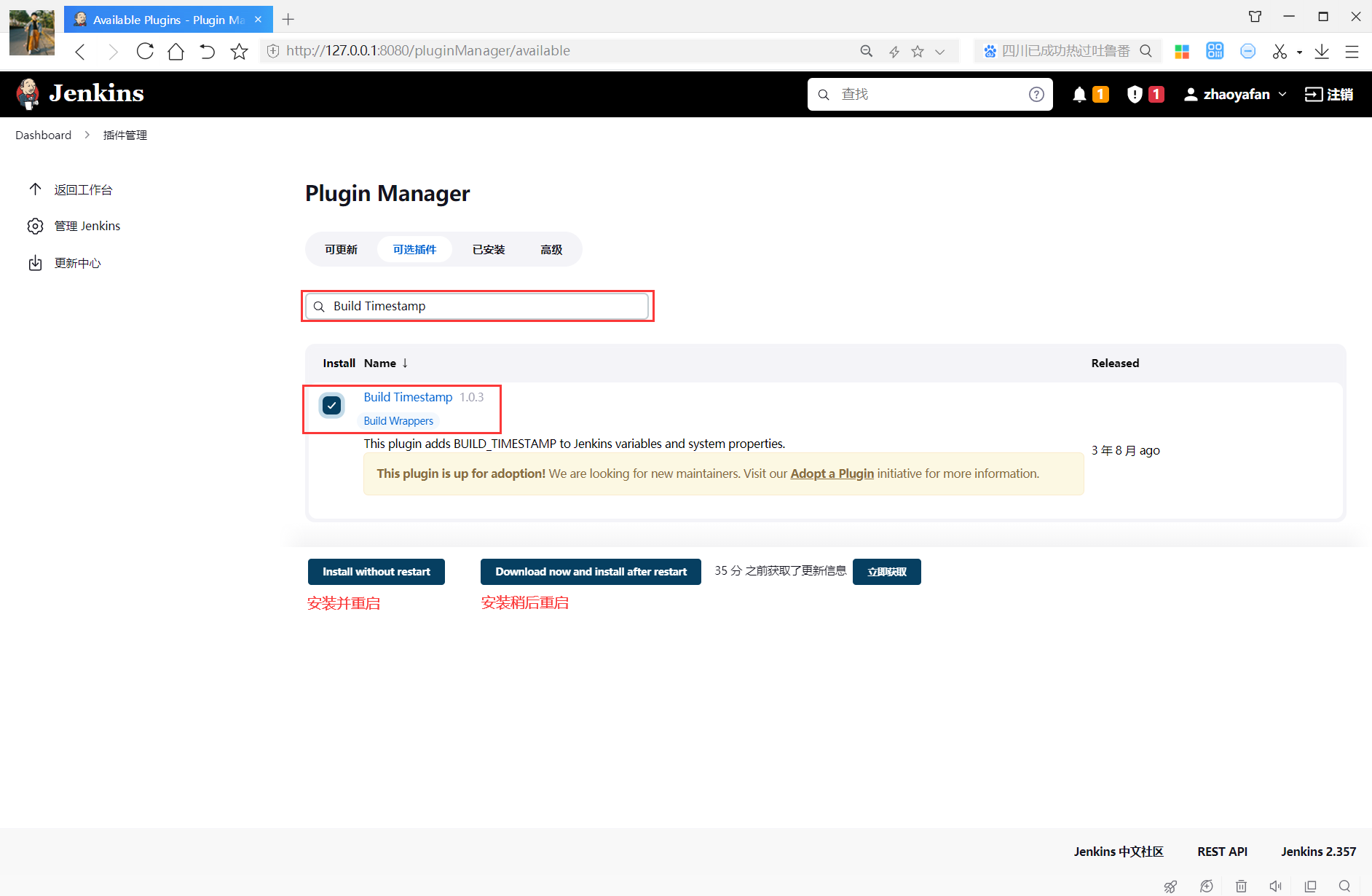
Task: Click the browser back arrow
Action: click(81, 51)
